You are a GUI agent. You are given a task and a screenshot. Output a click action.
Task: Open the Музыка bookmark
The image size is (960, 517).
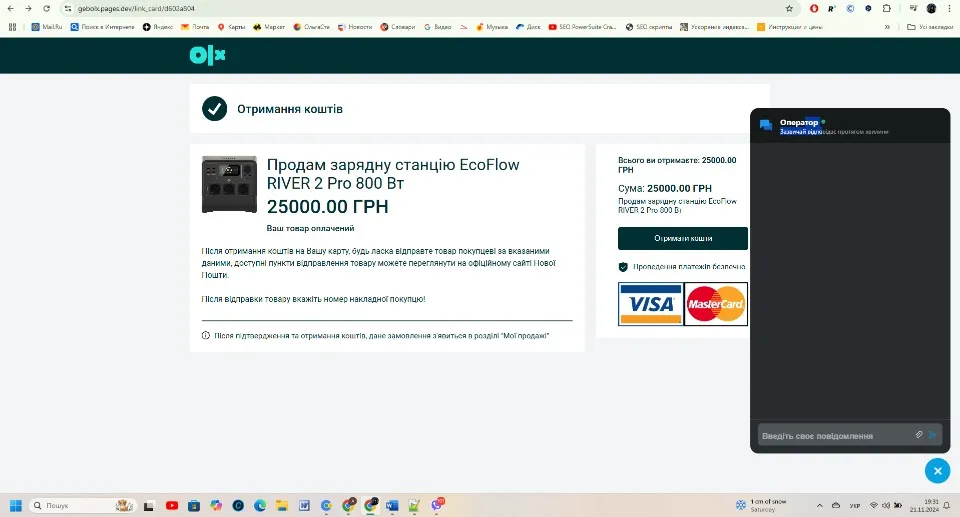[492, 27]
